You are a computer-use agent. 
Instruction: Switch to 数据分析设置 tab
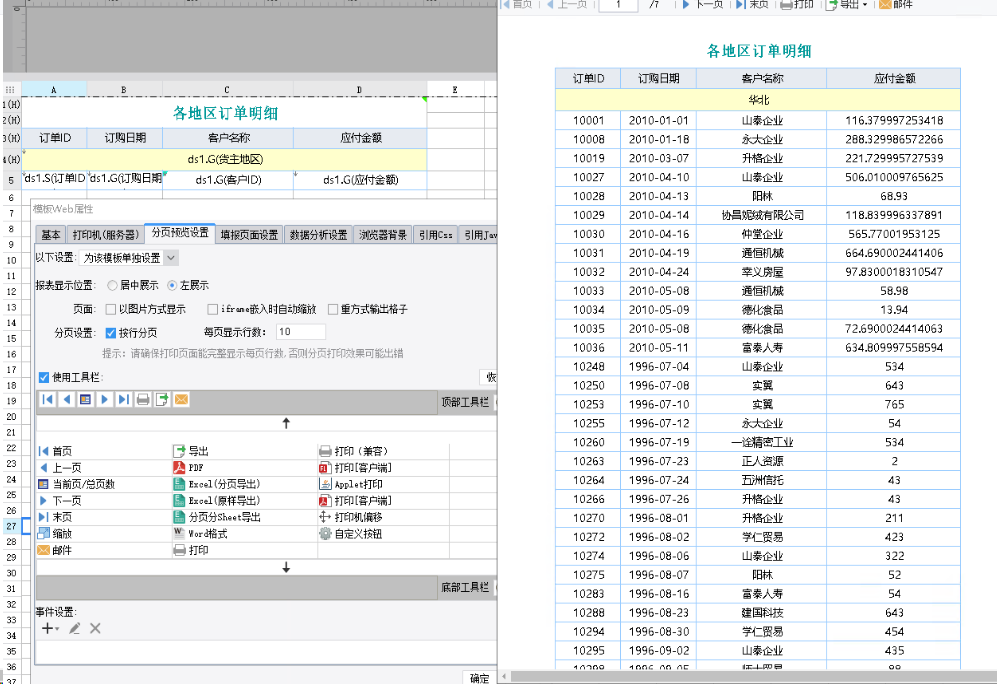[x=319, y=235]
